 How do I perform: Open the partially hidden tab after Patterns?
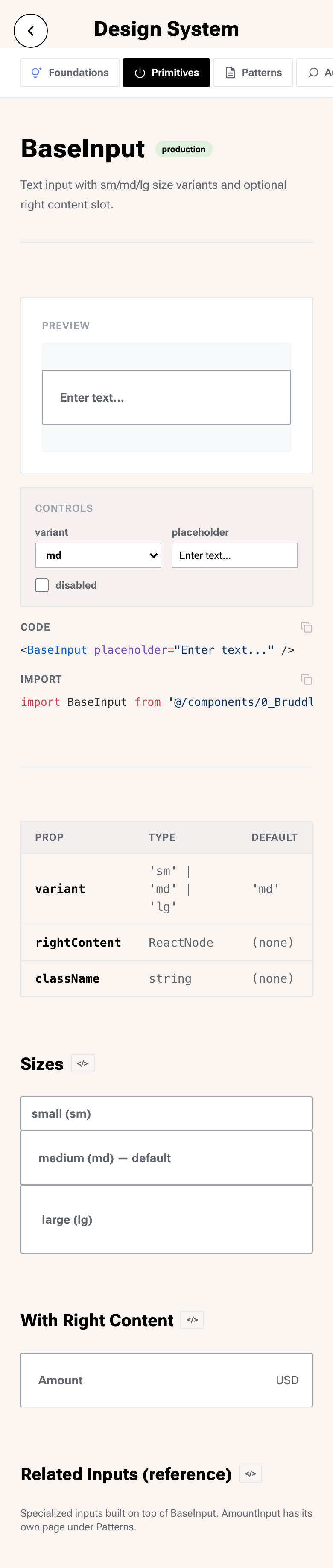pos(315,73)
